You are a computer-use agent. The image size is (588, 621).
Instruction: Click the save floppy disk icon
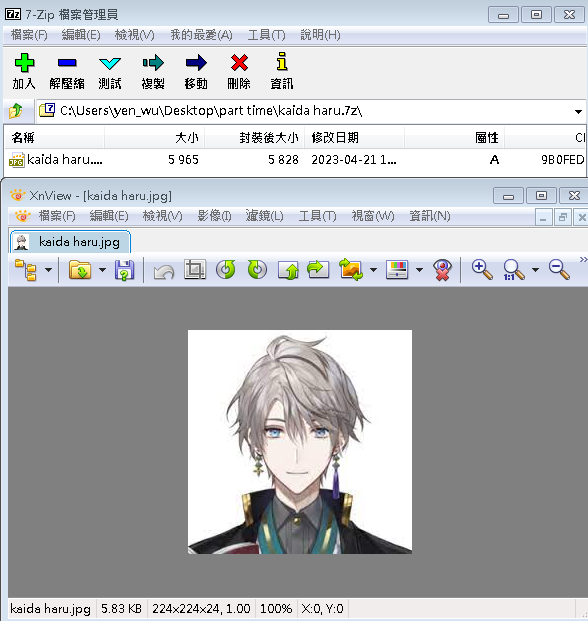(124, 270)
